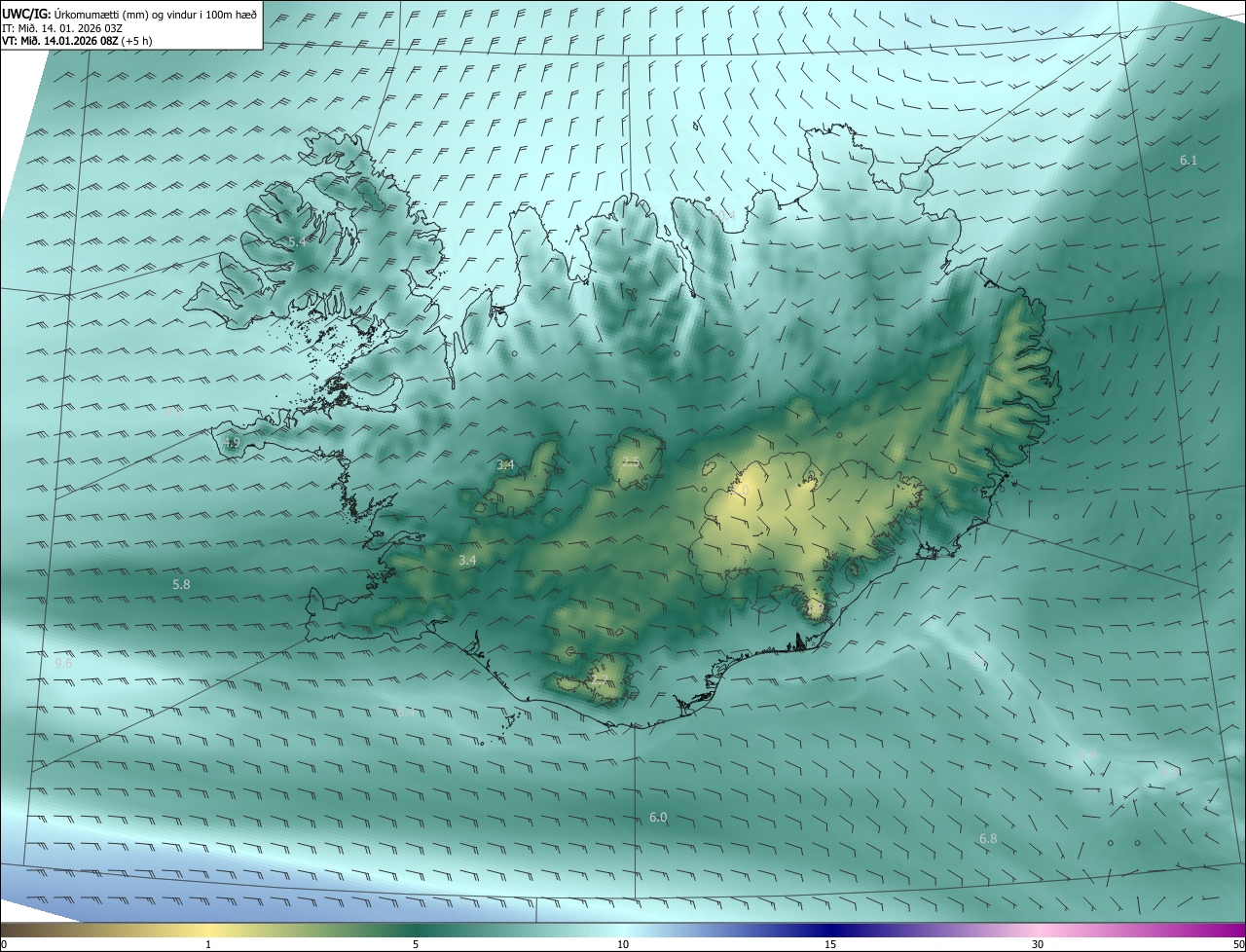Click the 'UWC/IG: Úrkomumætti (mm)' map title
Image resolution: width=1246 pixels, height=952 pixels.
pos(129,14)
